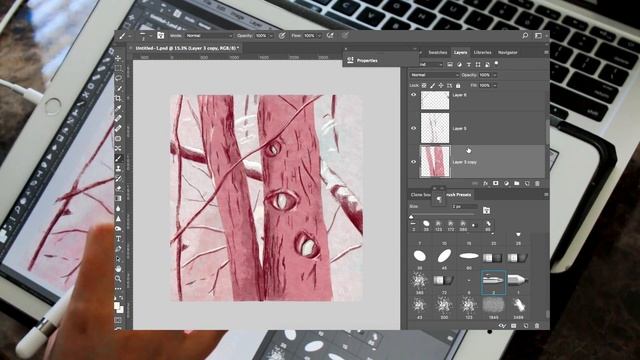Hide Layer 3 copy with its eye icon

pos(413,162)
